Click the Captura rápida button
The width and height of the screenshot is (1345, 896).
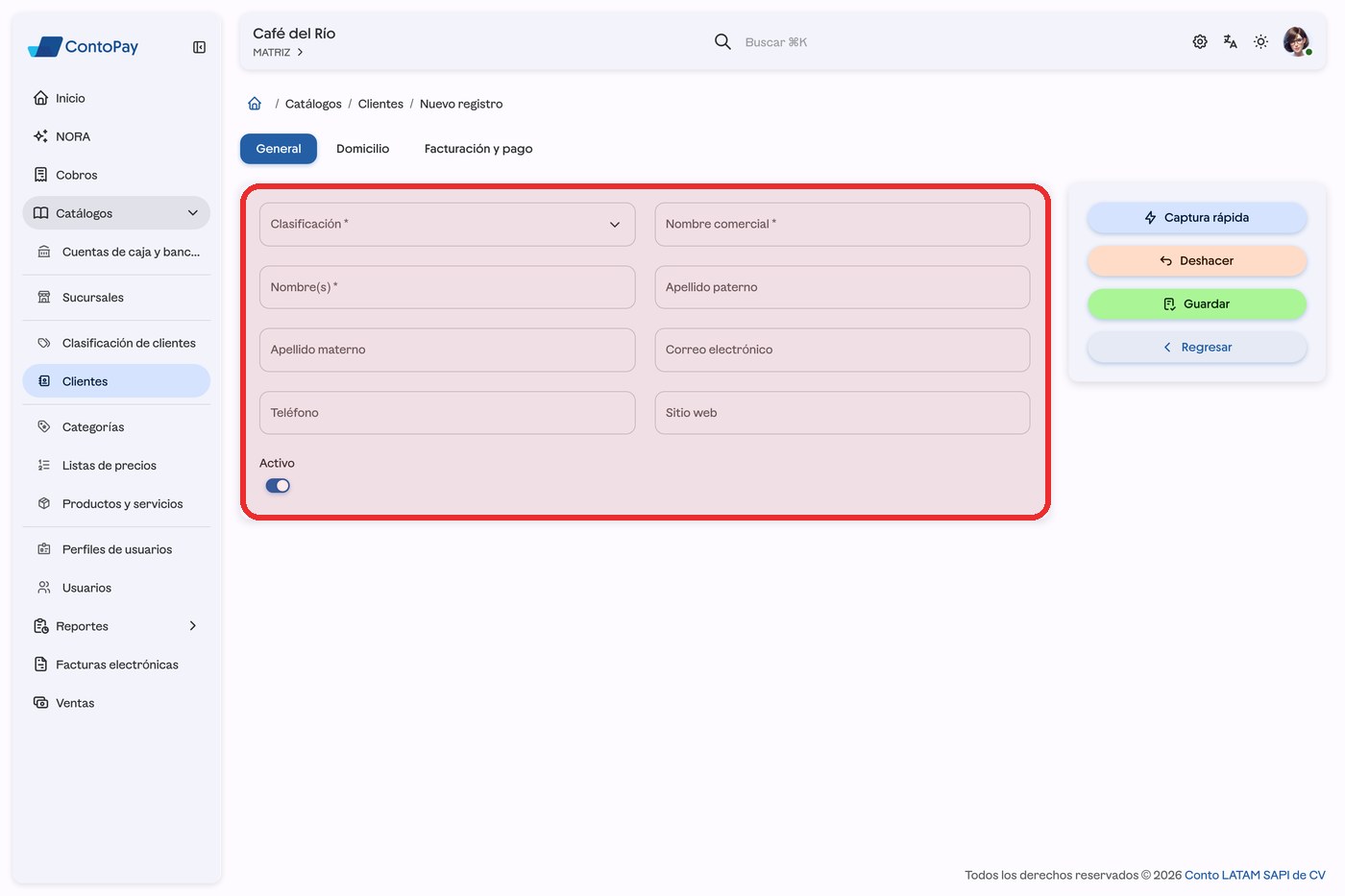tap(1197, 218)
